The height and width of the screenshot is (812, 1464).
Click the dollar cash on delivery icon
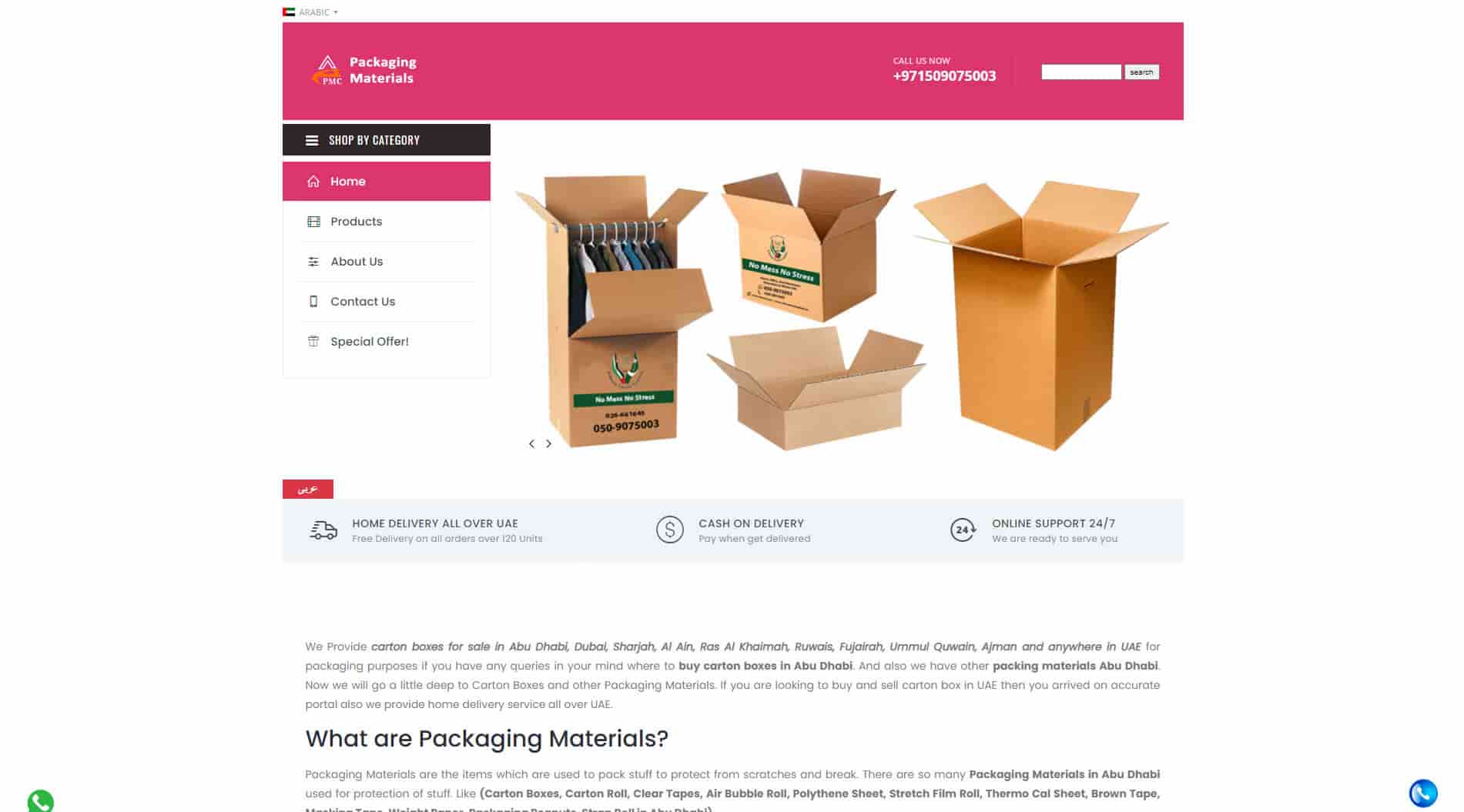(669, 530)
